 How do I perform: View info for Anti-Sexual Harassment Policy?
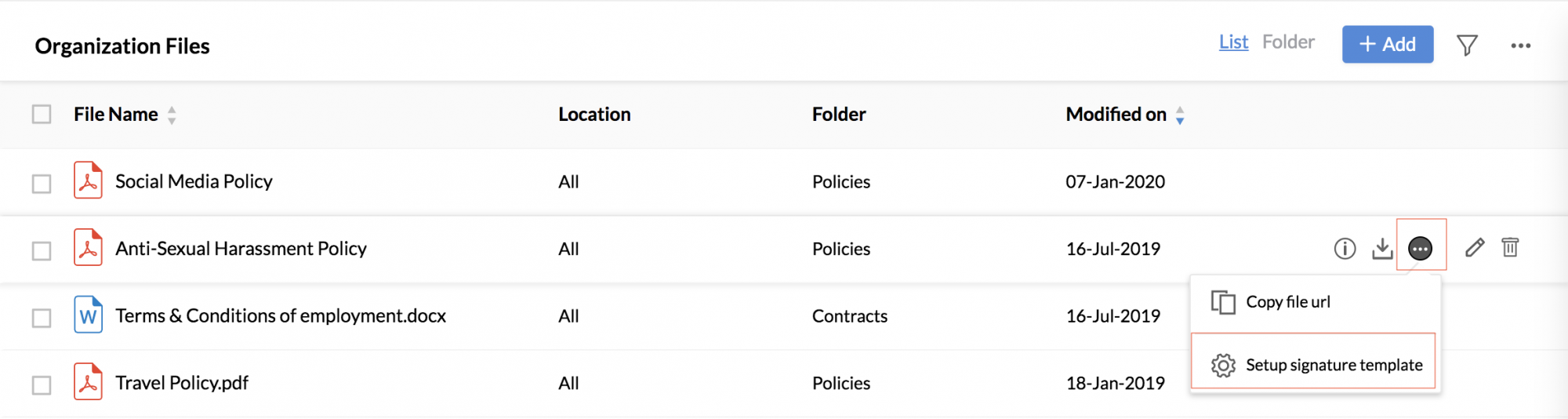[1345, 249]
